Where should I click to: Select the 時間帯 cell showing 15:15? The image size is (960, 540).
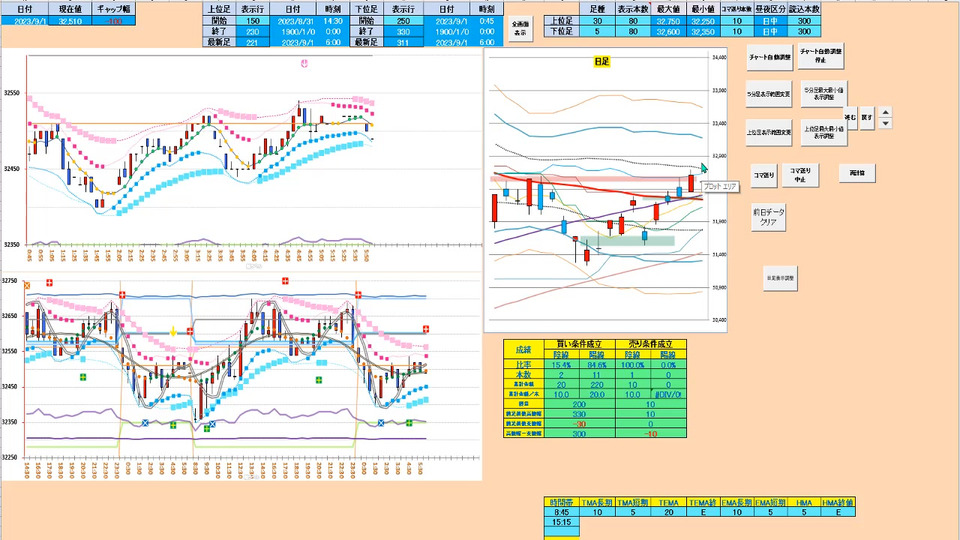click(561, 522)
